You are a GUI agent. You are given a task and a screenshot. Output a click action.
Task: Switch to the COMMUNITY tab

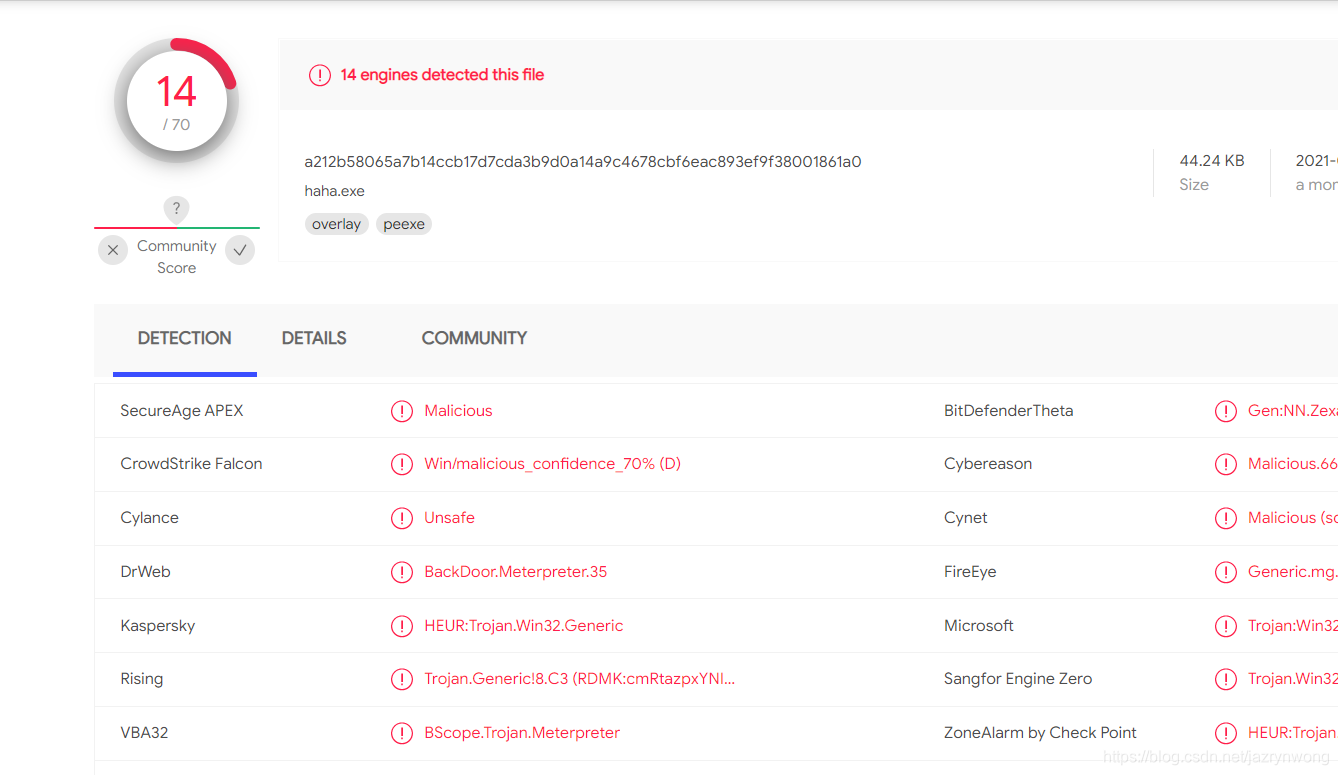point(474,338)
